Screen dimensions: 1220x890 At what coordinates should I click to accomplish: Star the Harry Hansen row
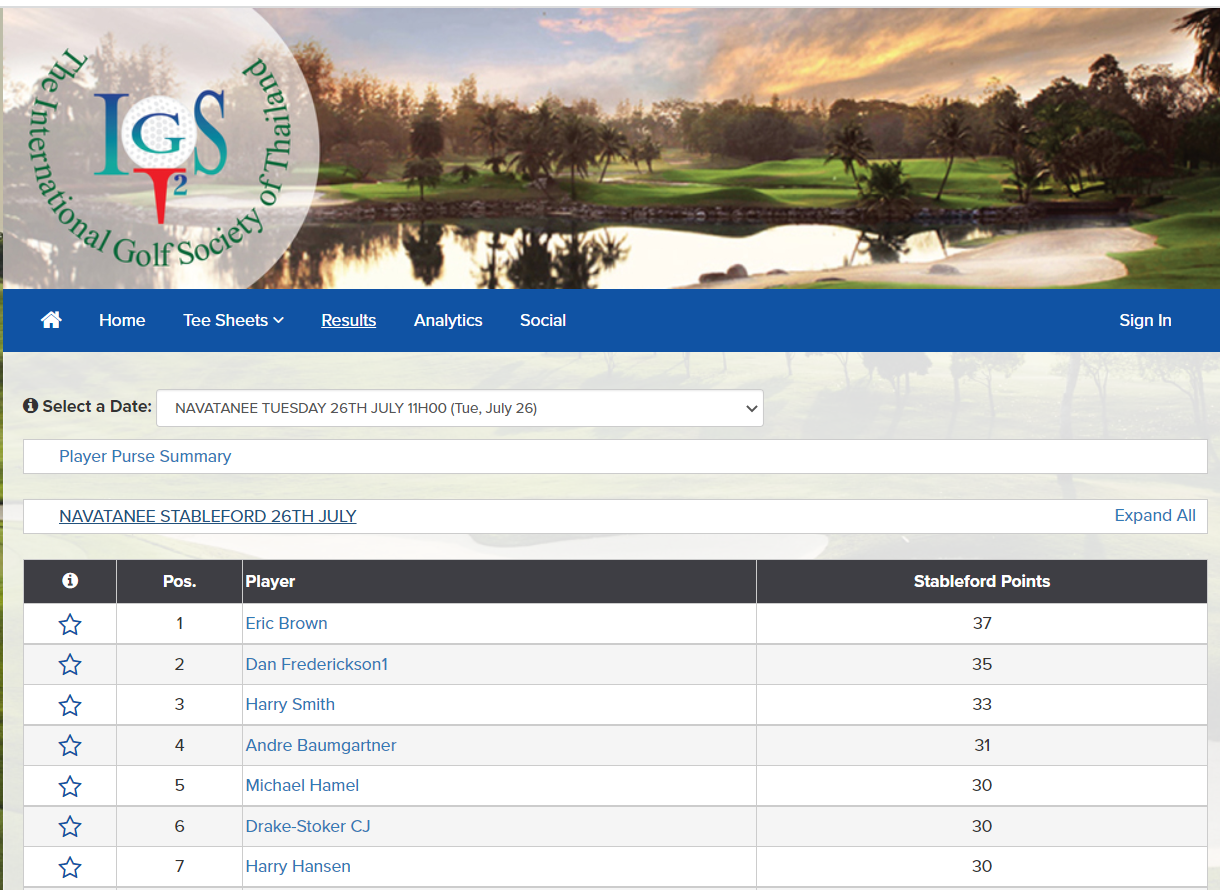70,867
